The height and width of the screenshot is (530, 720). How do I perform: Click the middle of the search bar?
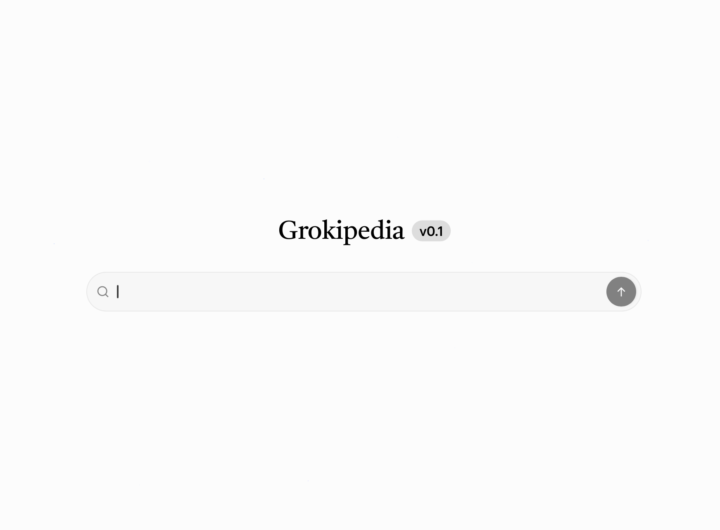coord(364,292)
